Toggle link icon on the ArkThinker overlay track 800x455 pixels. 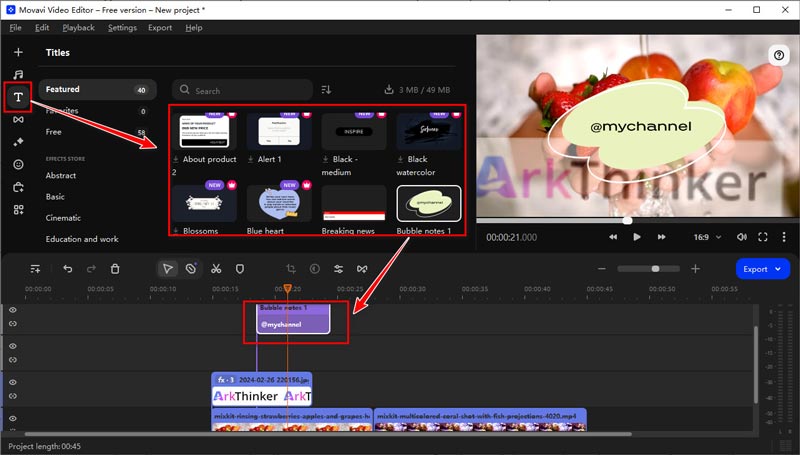coord(13,396)
